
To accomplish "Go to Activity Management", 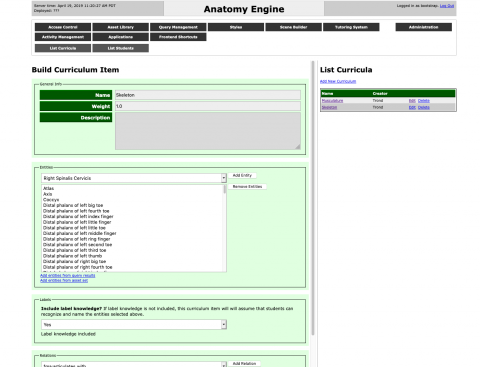I will point(63,37).
